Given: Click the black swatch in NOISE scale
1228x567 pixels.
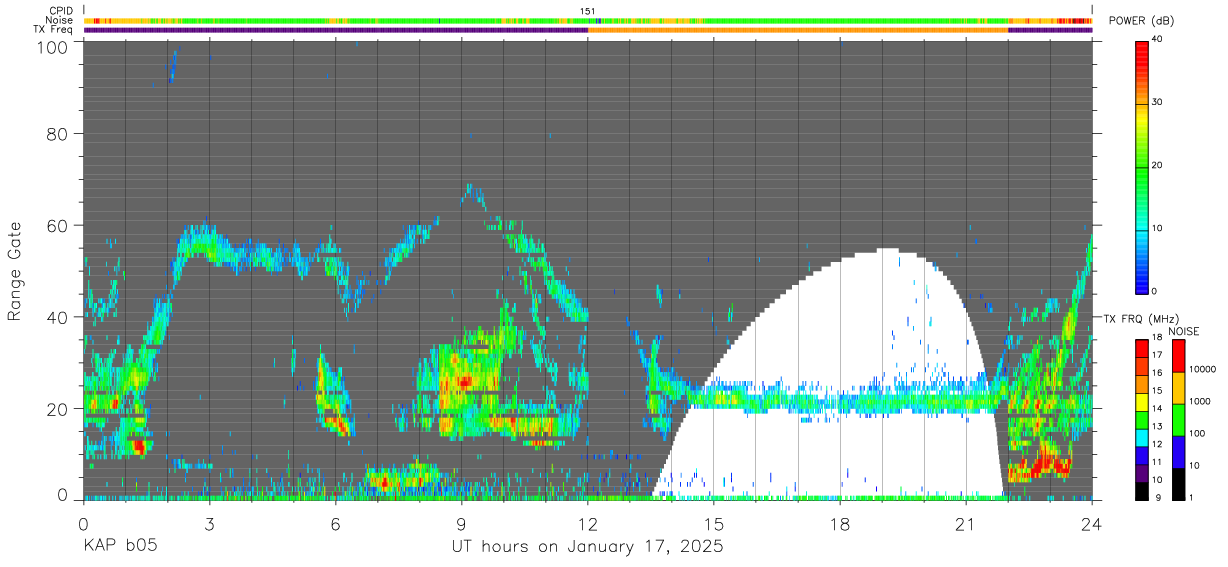Looking at the screenshot, I should click(1179, 483).
